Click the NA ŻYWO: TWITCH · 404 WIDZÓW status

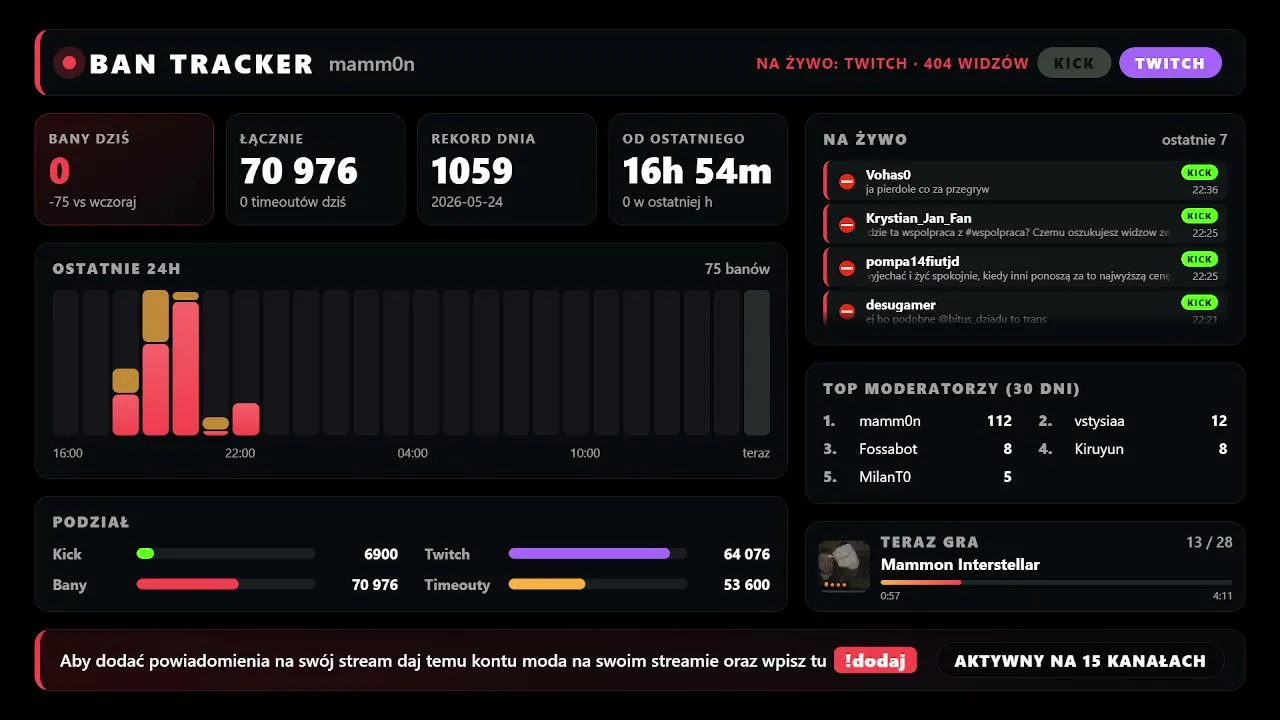(892, 63)
